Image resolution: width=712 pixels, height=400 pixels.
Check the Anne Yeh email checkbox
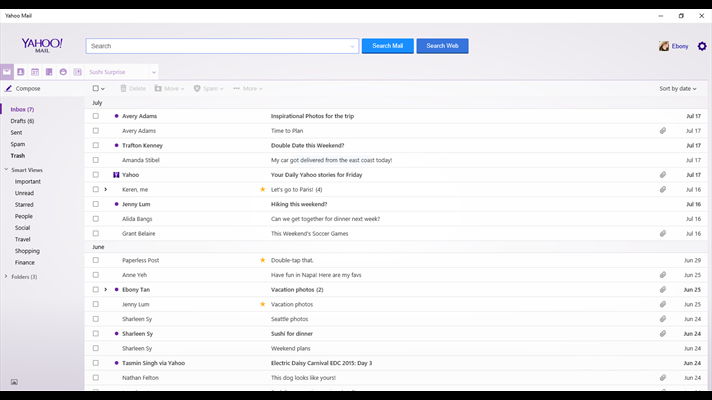[x=95, y=275]
